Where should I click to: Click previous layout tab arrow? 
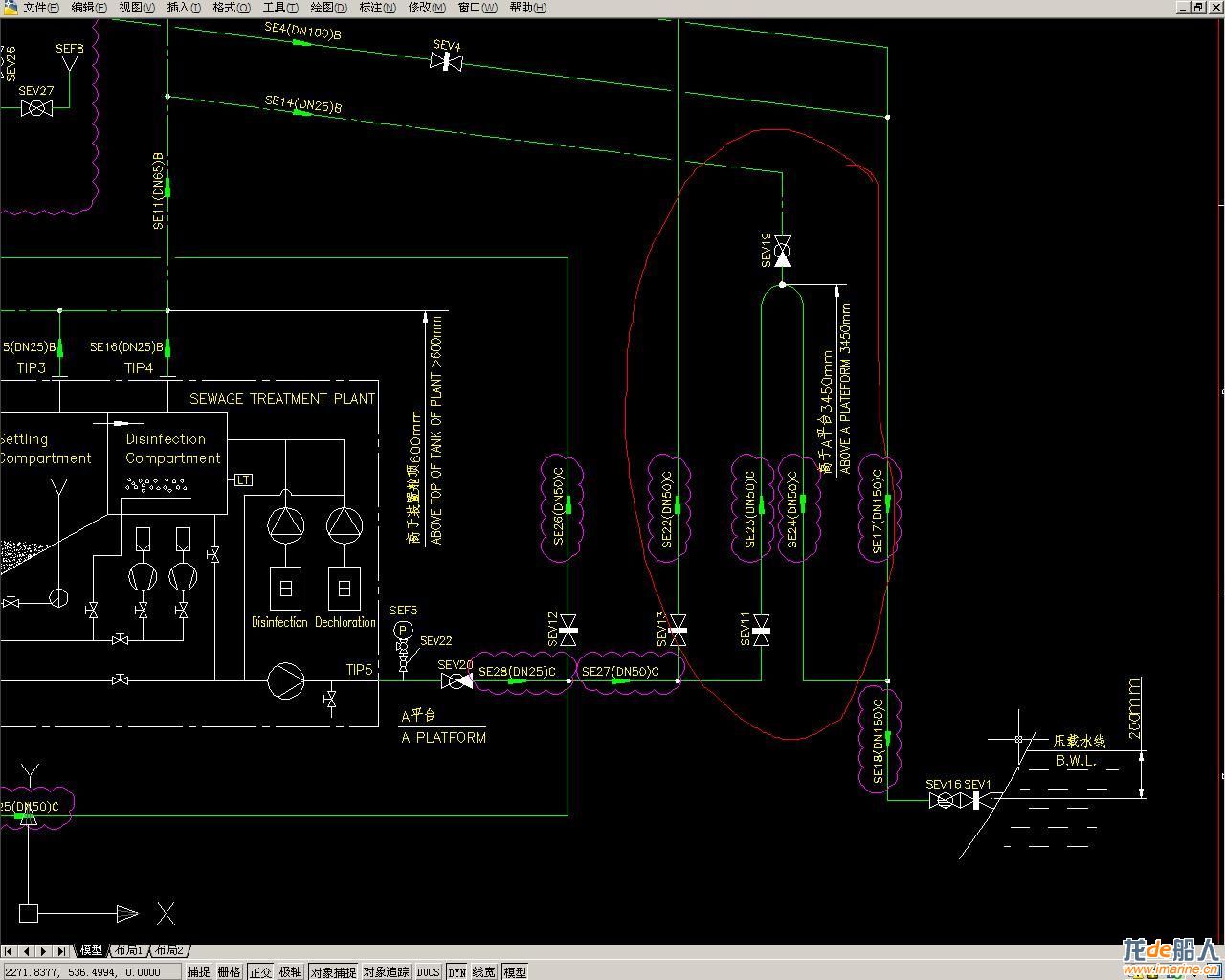pyautogui.click(x=26, y=950)
